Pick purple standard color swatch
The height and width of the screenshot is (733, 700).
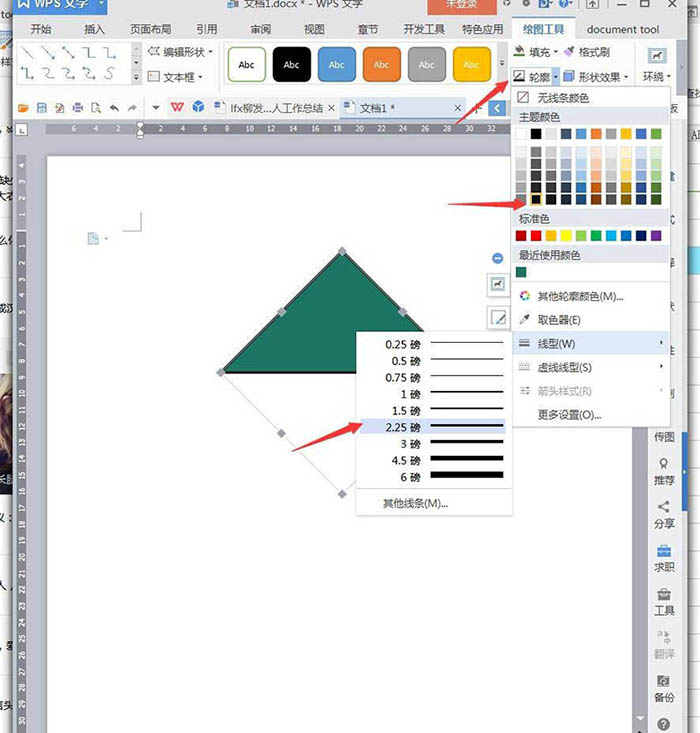pyautogui.click(x=656, y=236)
